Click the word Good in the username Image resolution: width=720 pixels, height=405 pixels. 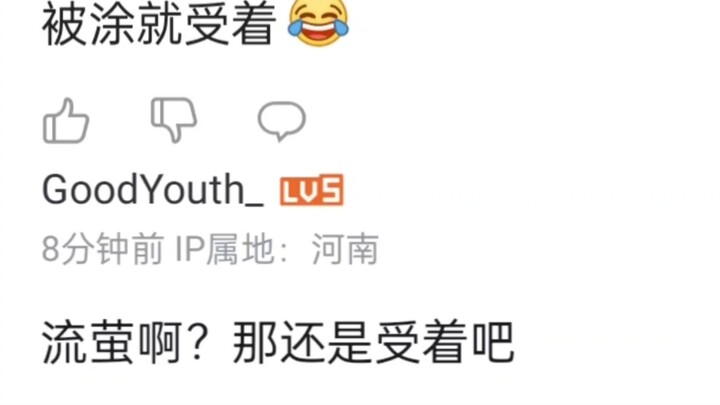tap(90, 190)
